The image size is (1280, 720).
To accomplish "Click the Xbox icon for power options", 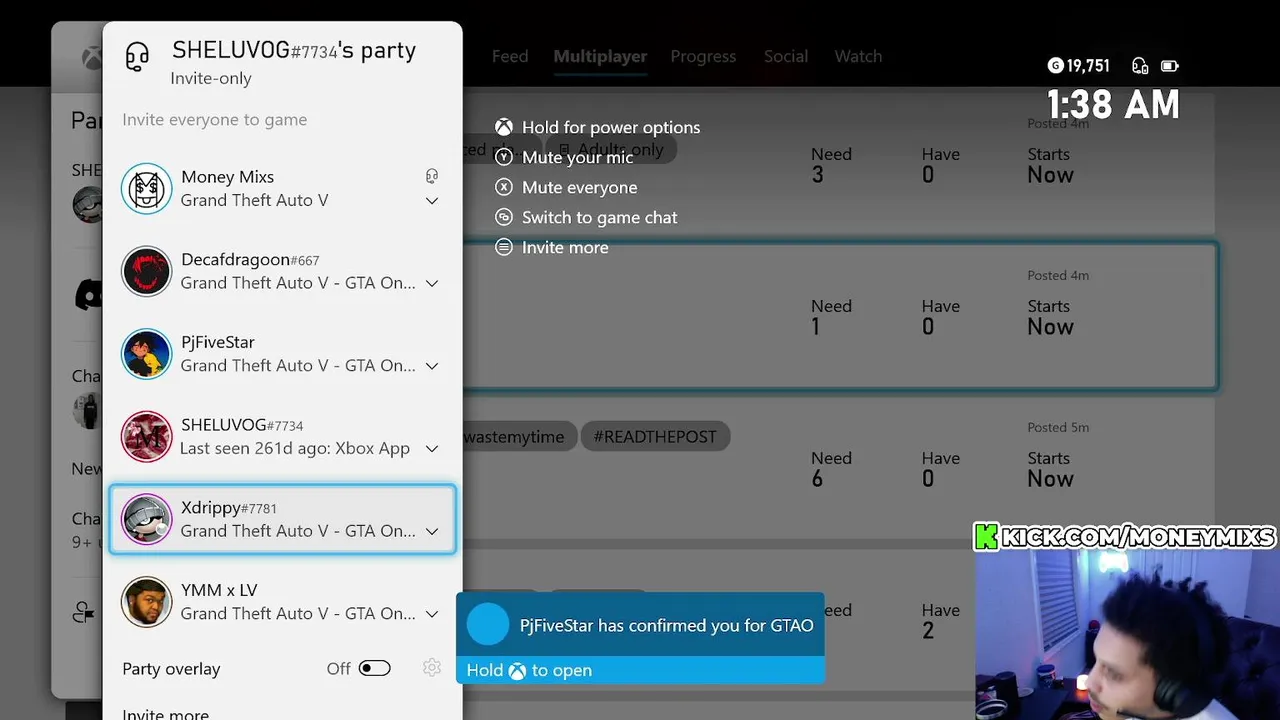I will [504, 127].
